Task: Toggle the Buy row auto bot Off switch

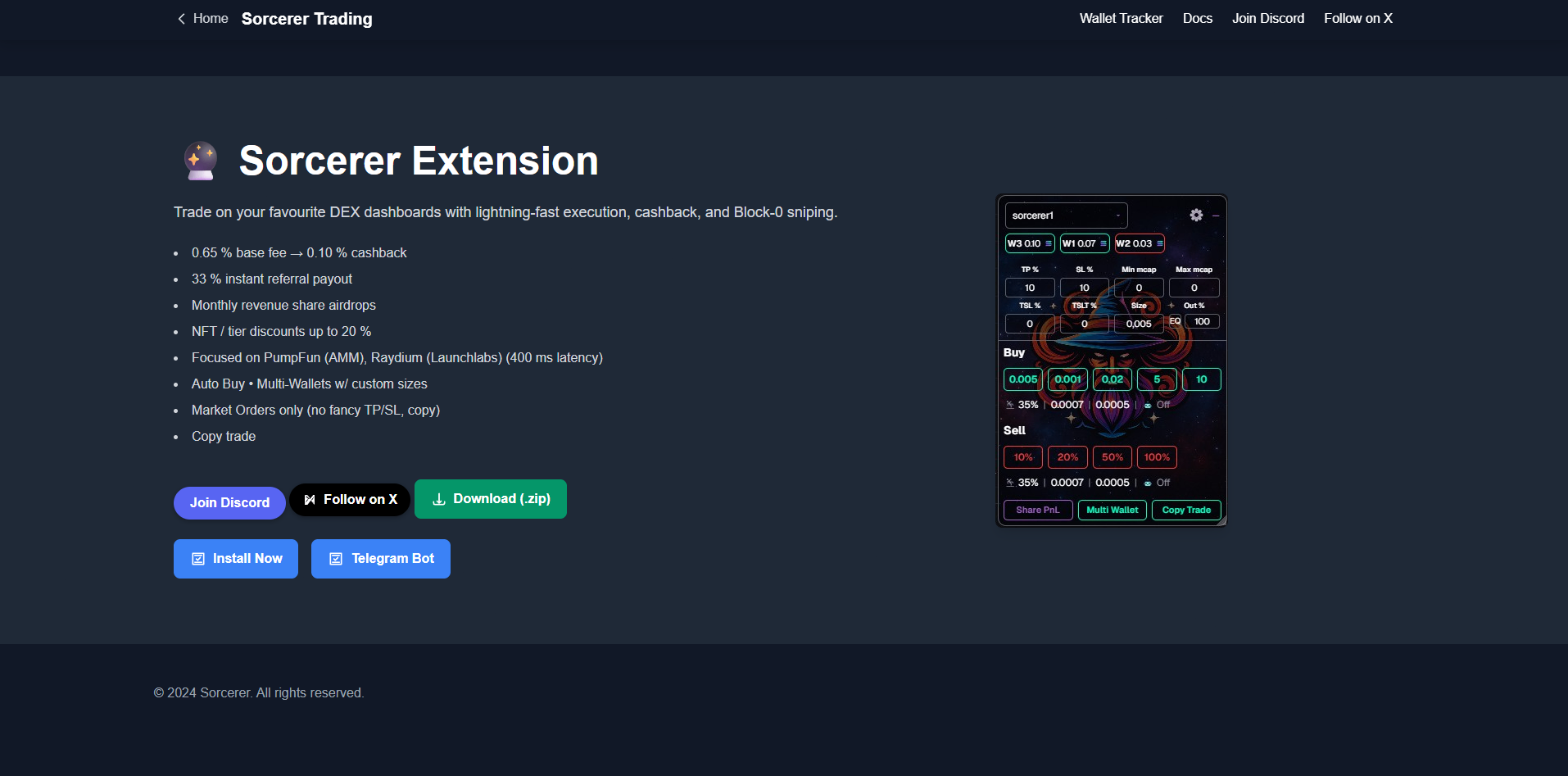Action: (1158, 405)
